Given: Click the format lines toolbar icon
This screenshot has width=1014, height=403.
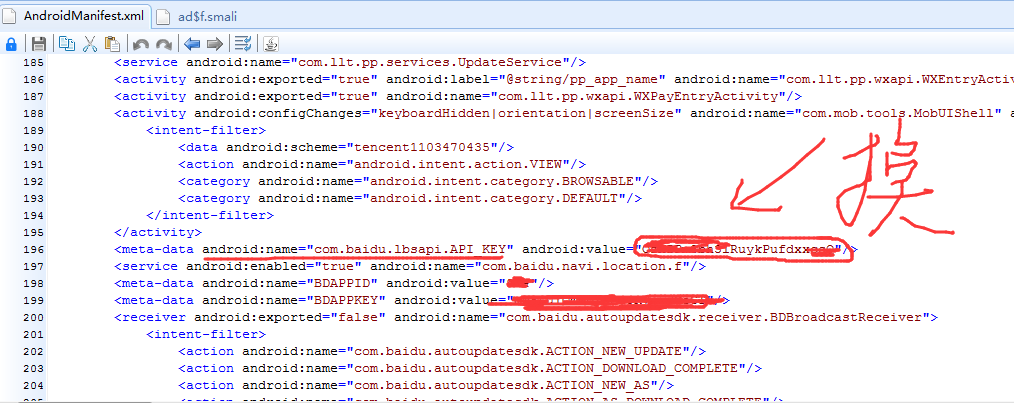Looking at the screenshot, I should tap(242, 44).
